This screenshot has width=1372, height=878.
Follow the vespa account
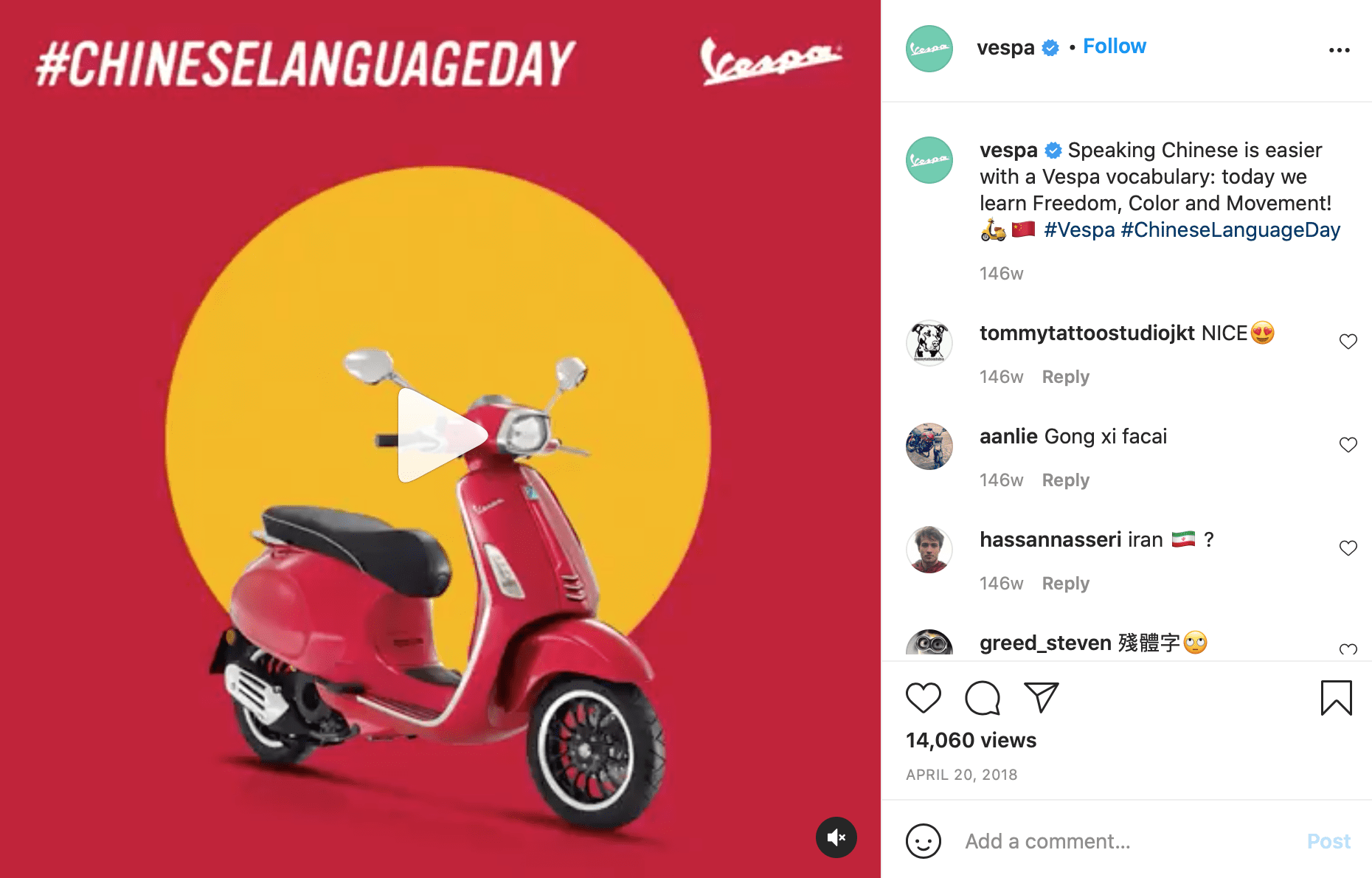pos(1114,46)
